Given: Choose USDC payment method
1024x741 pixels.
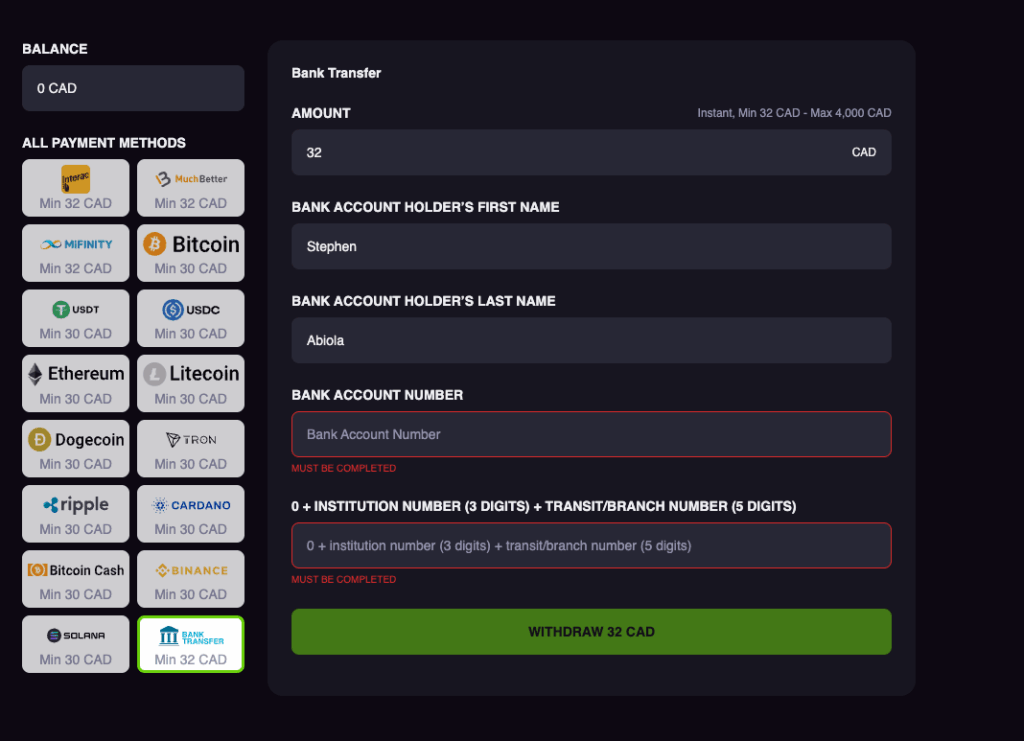Looking at the screenshot, I should coord(191,319).
